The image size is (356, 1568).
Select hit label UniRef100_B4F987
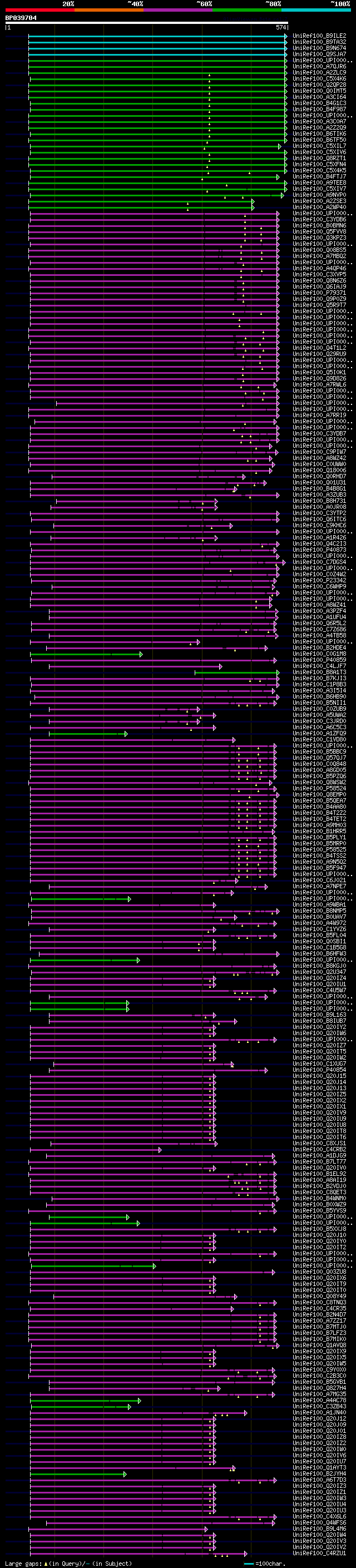pos(319,109)
